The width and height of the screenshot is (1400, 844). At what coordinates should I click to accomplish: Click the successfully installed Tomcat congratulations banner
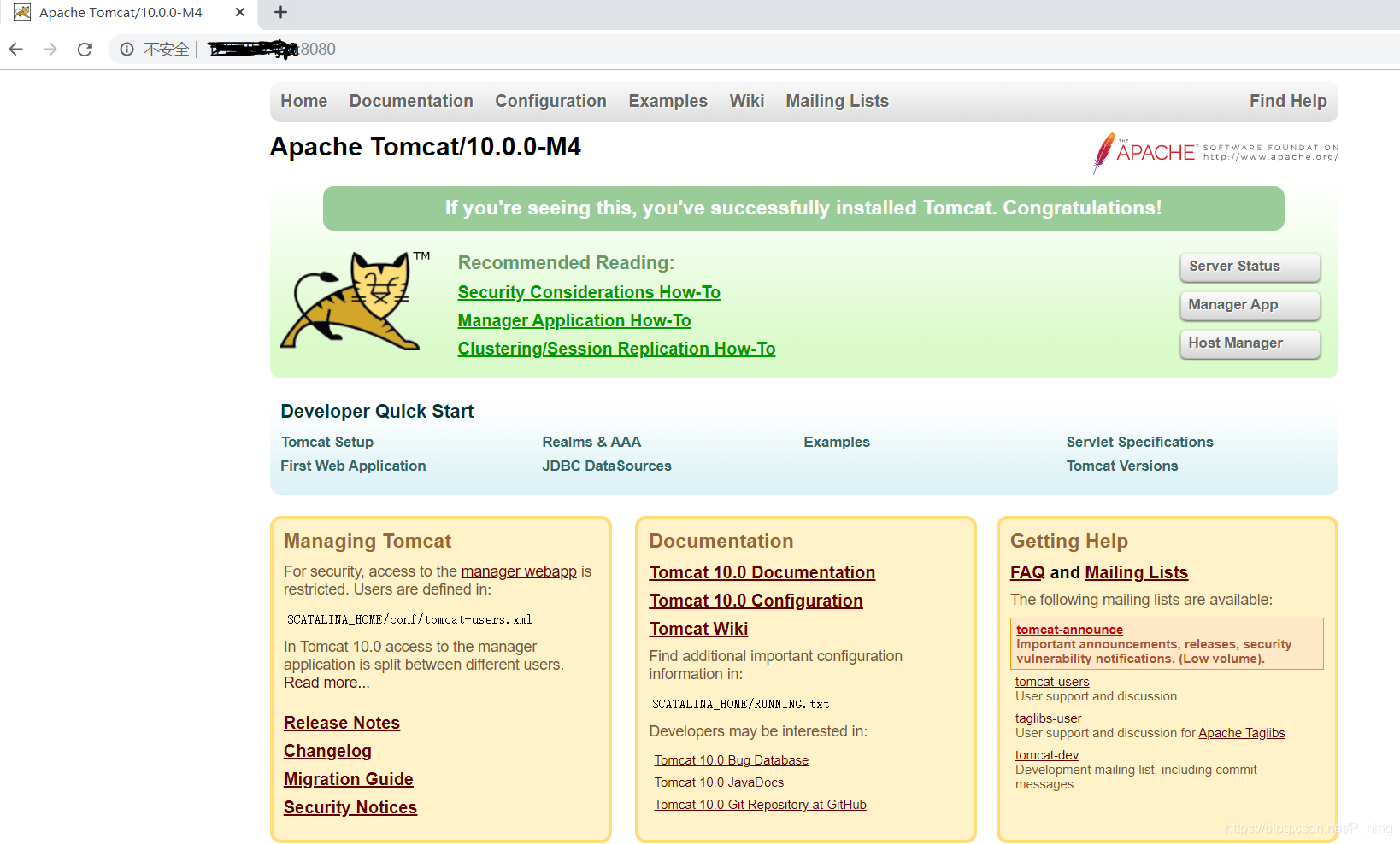click(x=803, y=208)
